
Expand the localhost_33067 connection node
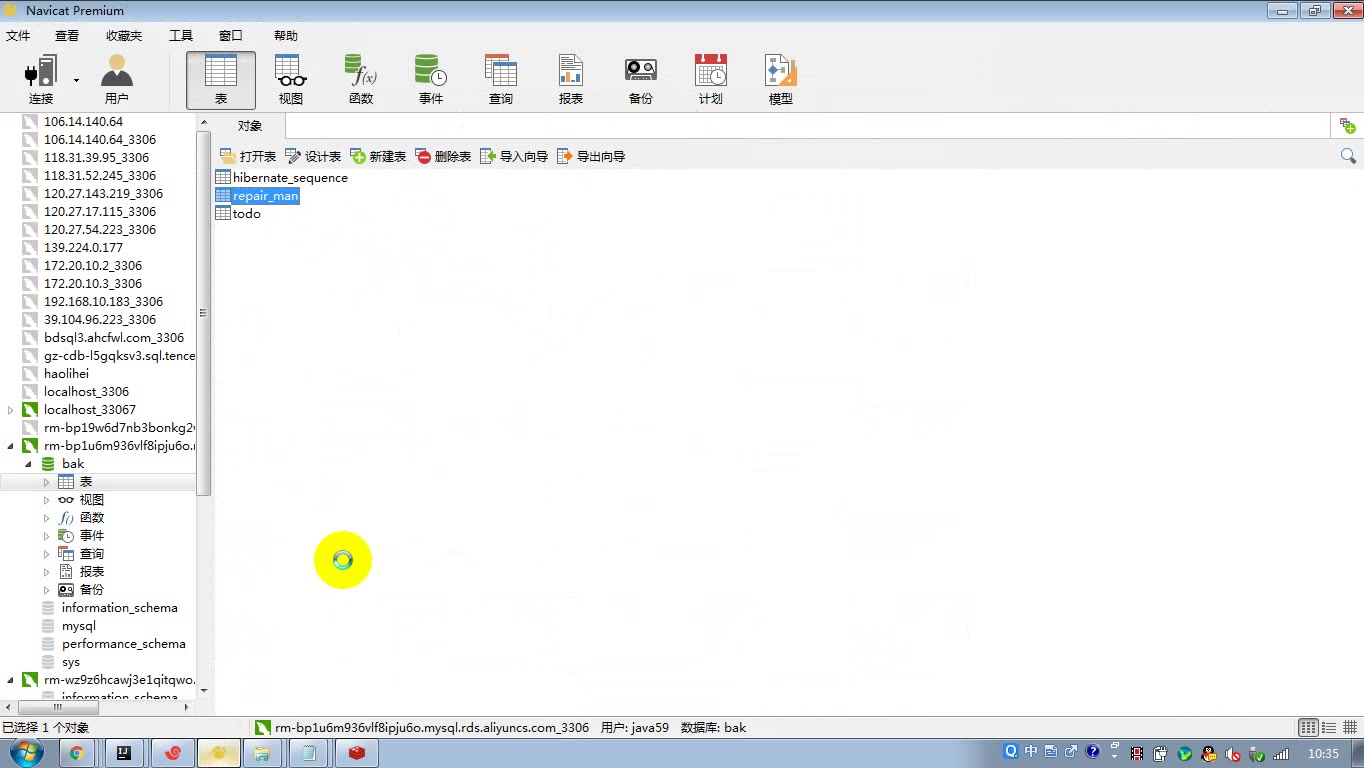[11, 410]
